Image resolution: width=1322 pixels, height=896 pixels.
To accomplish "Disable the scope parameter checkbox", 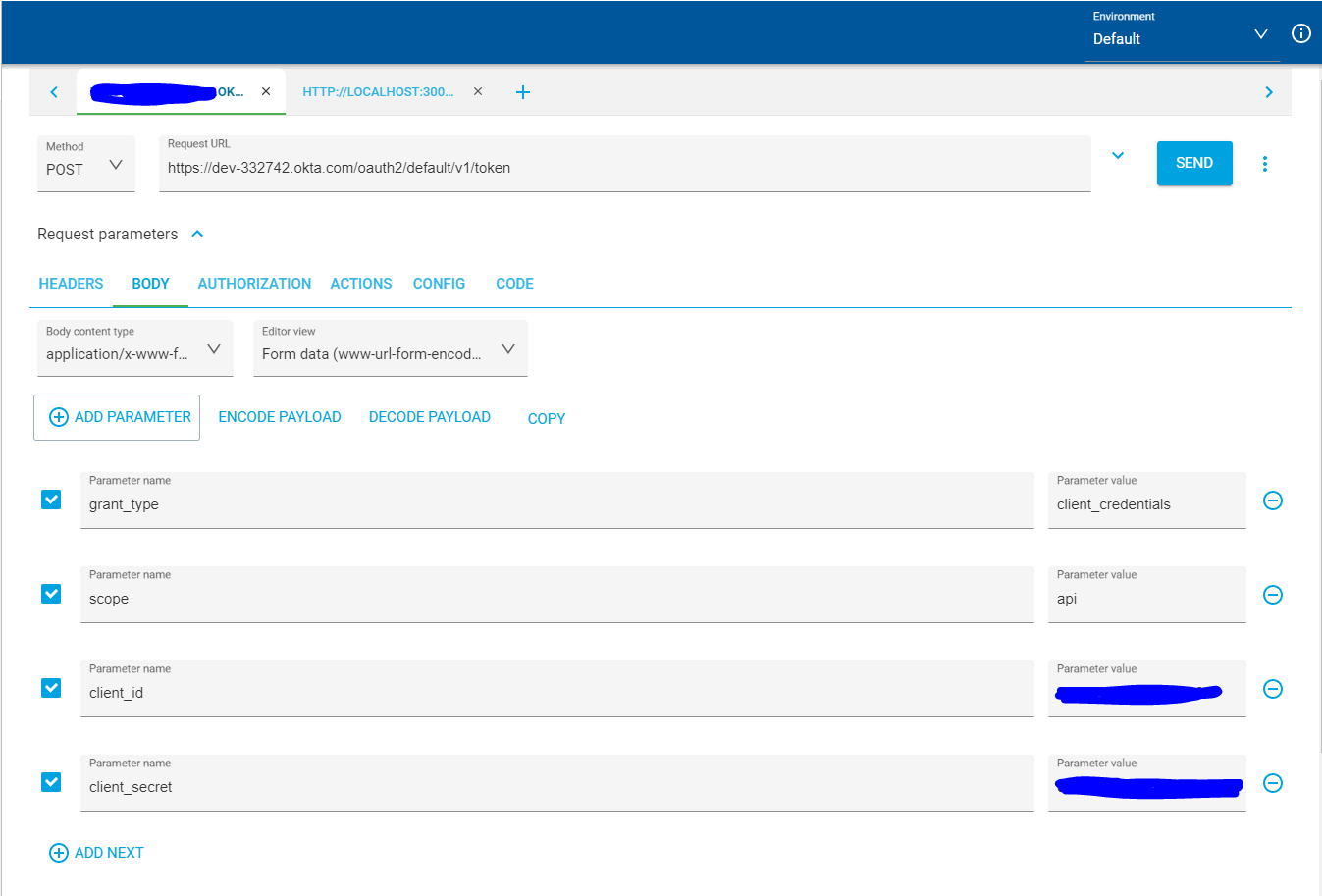I will click(51, 594).
